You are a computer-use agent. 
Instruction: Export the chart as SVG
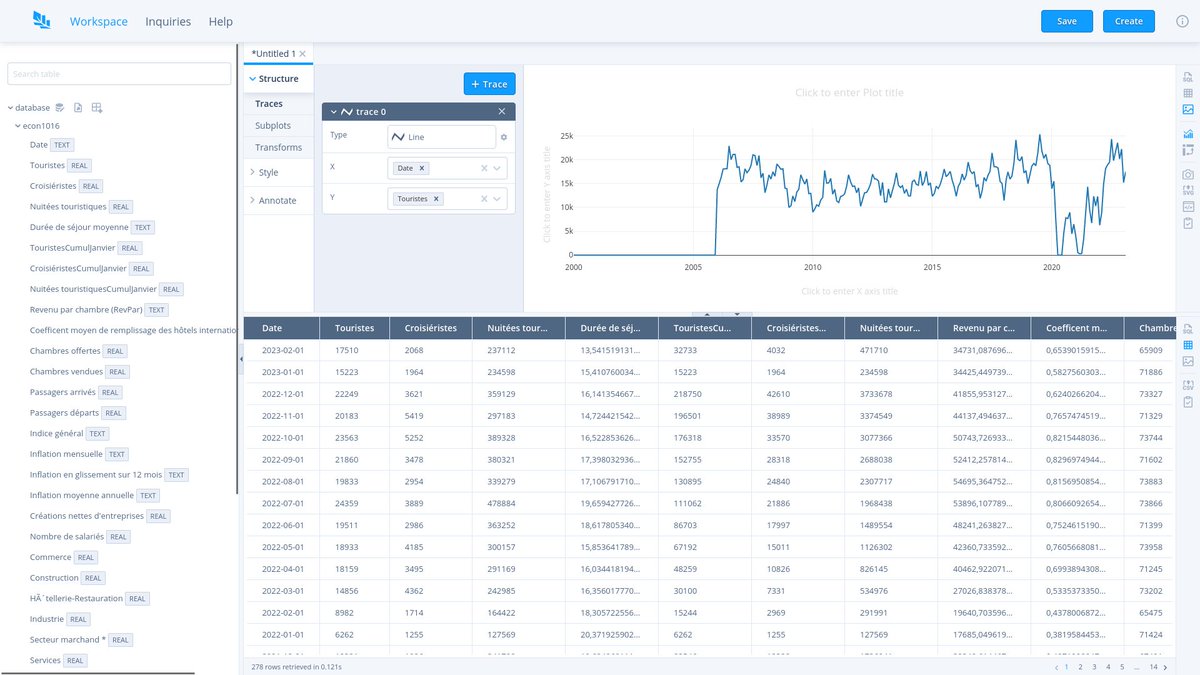click(1188, 190)
